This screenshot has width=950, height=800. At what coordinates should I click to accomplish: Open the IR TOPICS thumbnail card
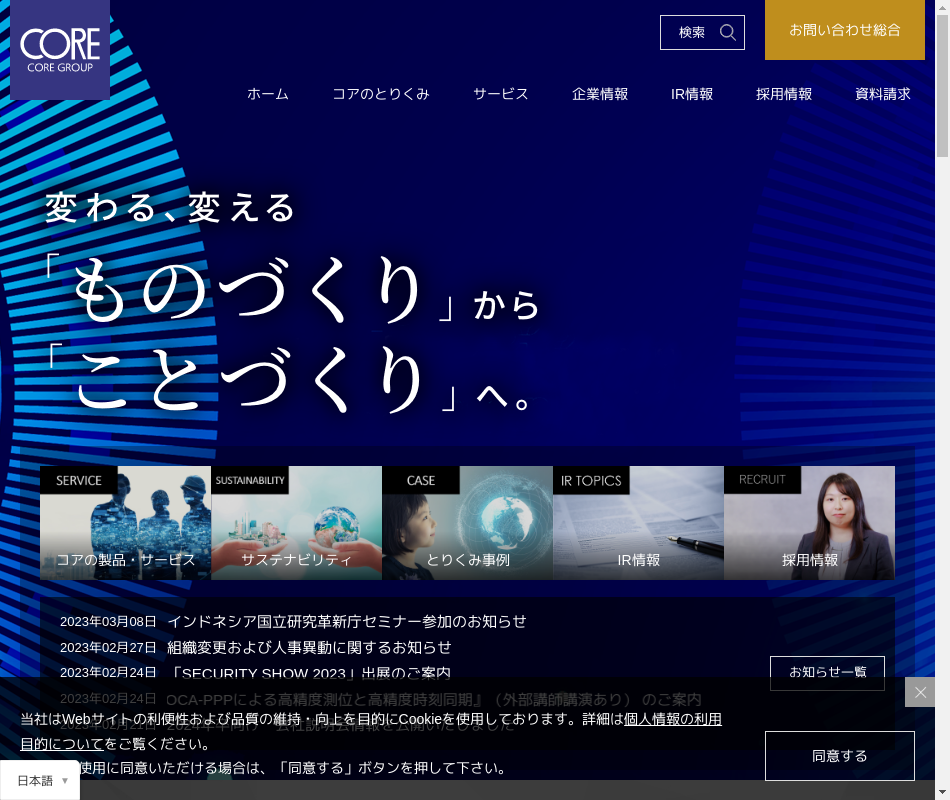pos(639,523)
